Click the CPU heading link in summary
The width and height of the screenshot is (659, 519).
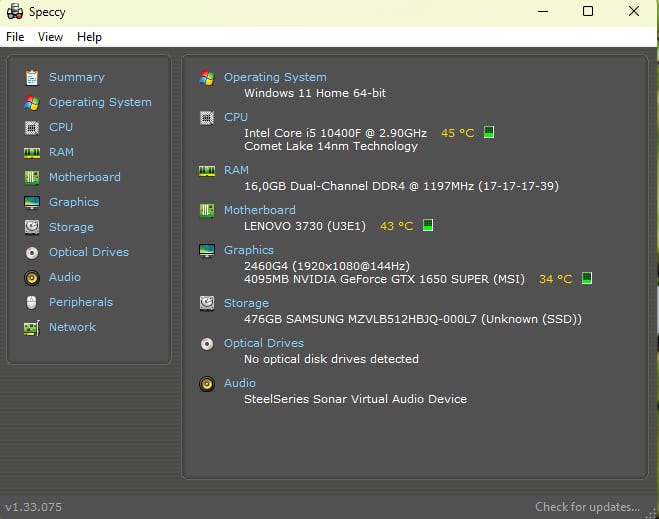(x=236, y=117)
